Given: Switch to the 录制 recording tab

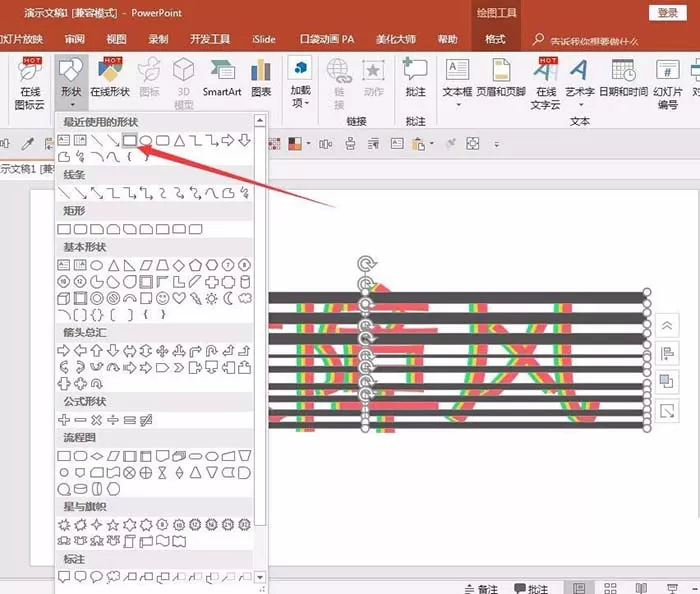Looking at the screenshot, I should 158,39.
